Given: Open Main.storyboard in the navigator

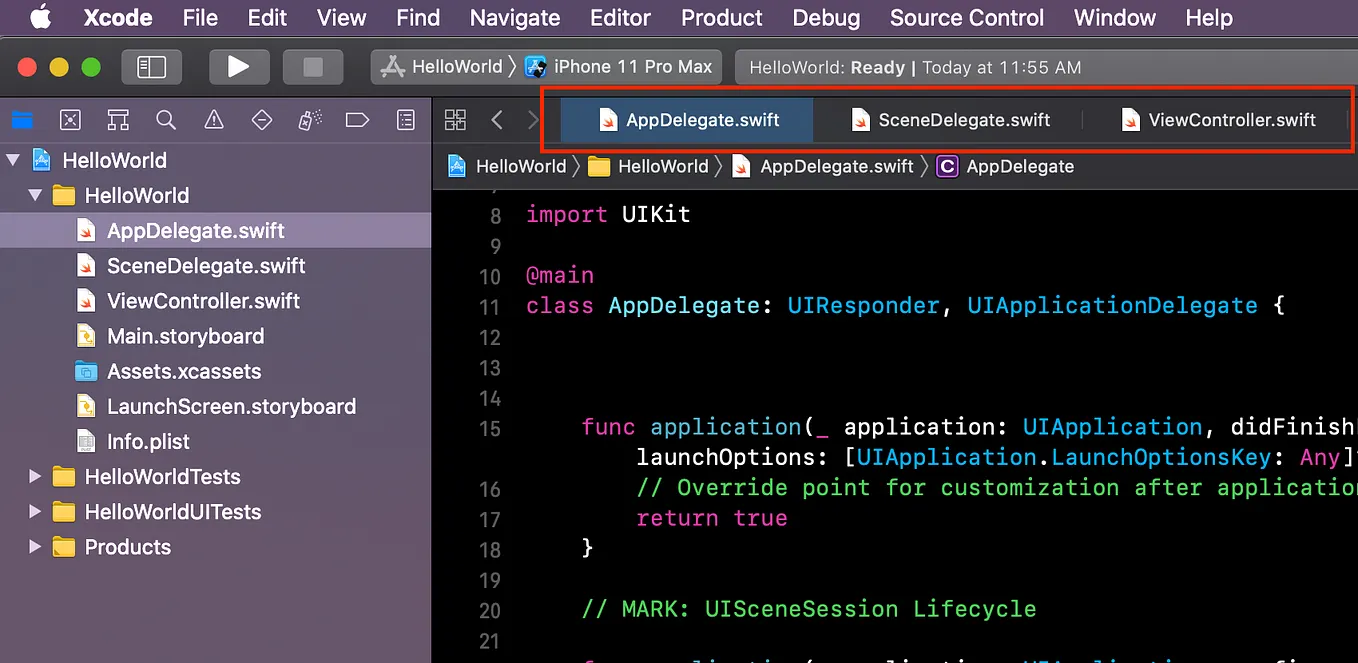Looking at the screenshot, I should point(215,336).
